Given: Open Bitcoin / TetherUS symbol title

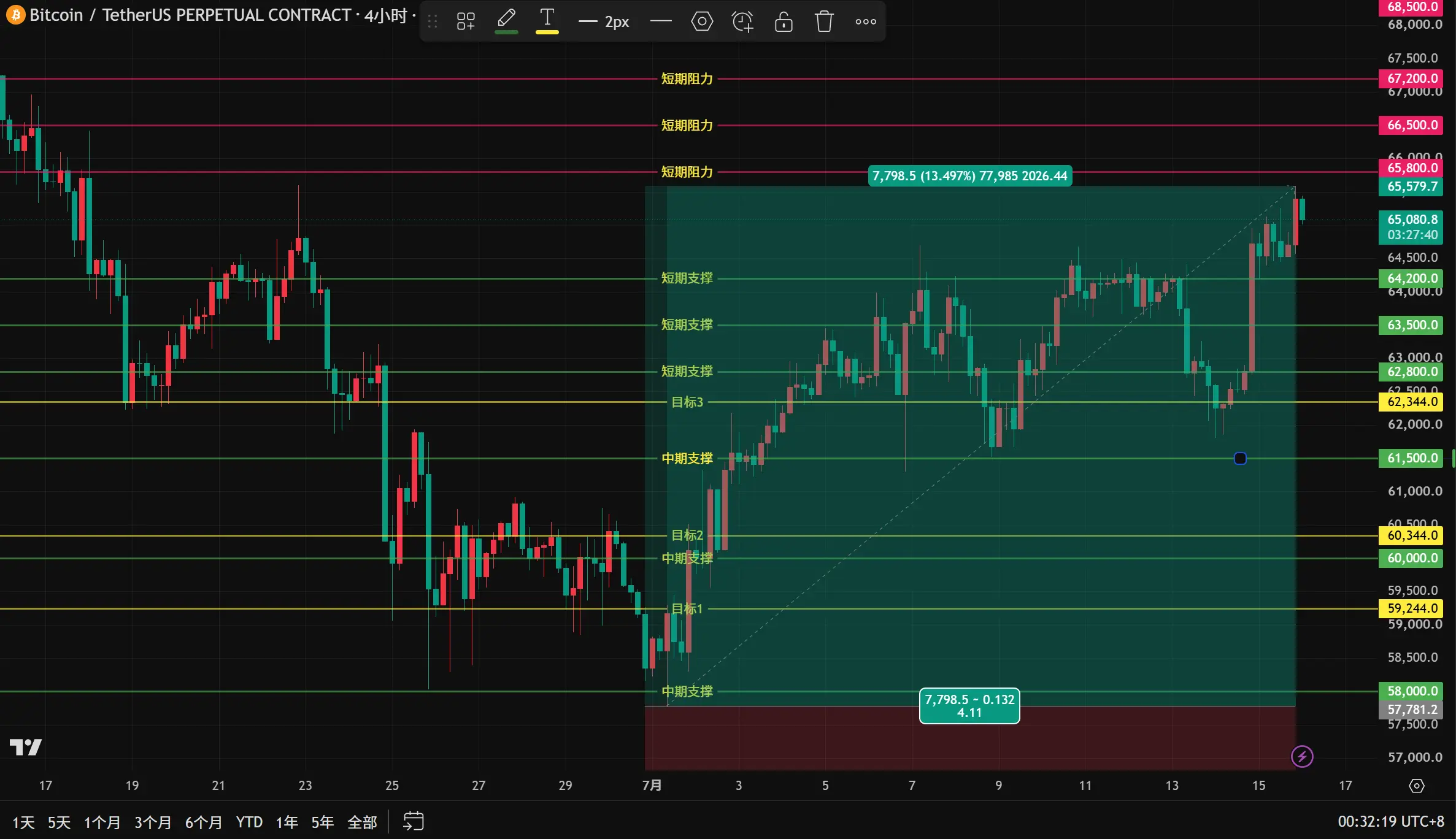Looking at the screenshot, I should tap(190, 15).
